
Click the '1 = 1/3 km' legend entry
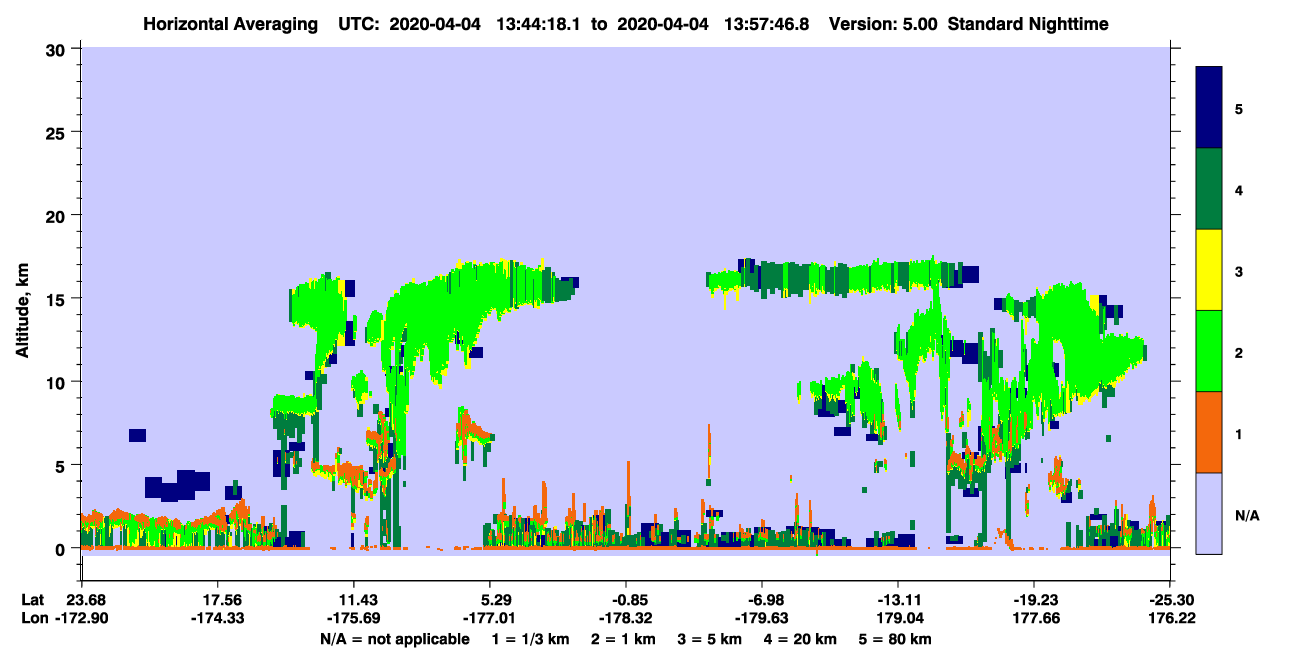(x=529, y=639)
